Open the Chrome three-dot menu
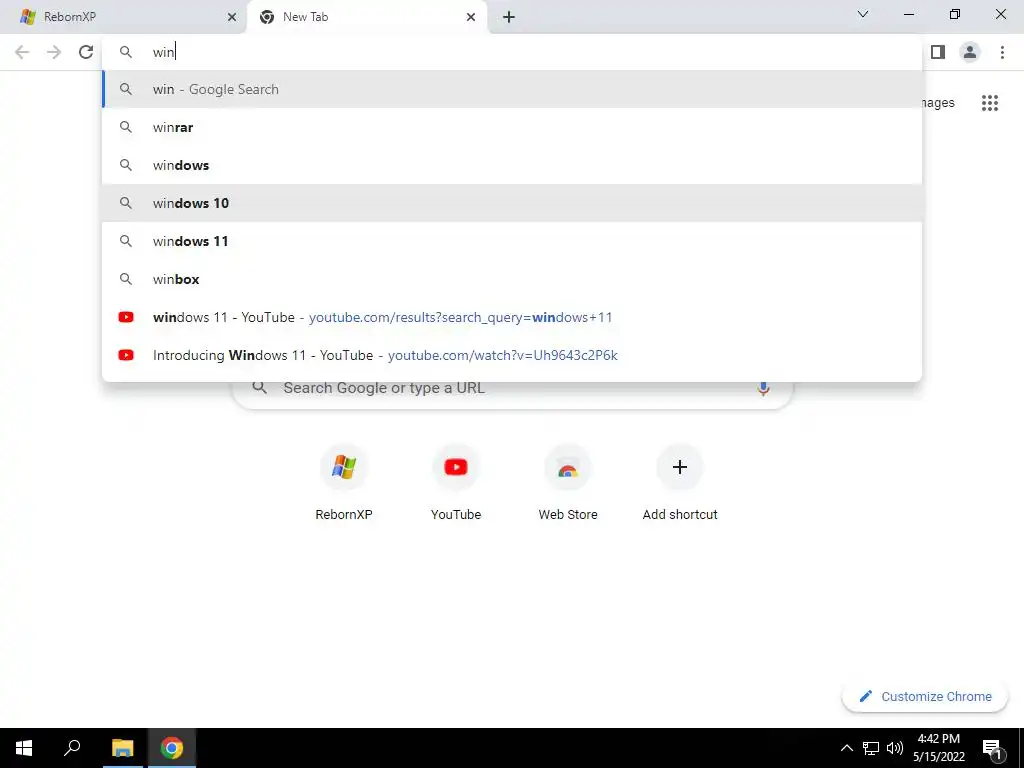This screenshot has width=1024, height=768. [x=1002, y=52]
